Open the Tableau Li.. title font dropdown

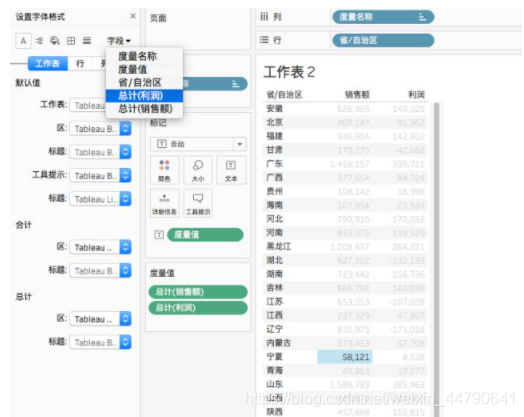coord(100,199)
